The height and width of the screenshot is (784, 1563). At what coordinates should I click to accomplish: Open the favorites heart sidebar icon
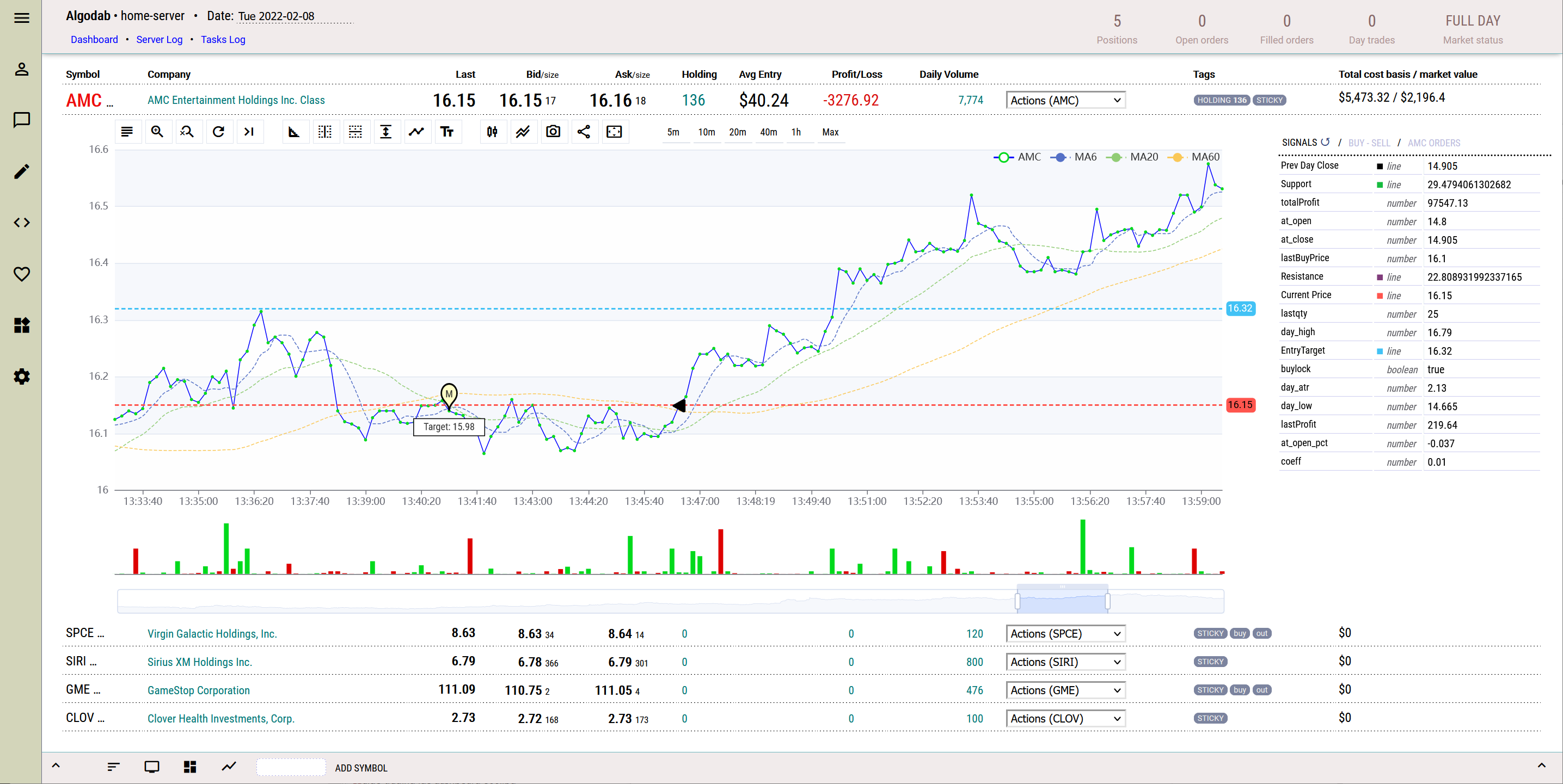pyautogui.click(x=22, y=274)
